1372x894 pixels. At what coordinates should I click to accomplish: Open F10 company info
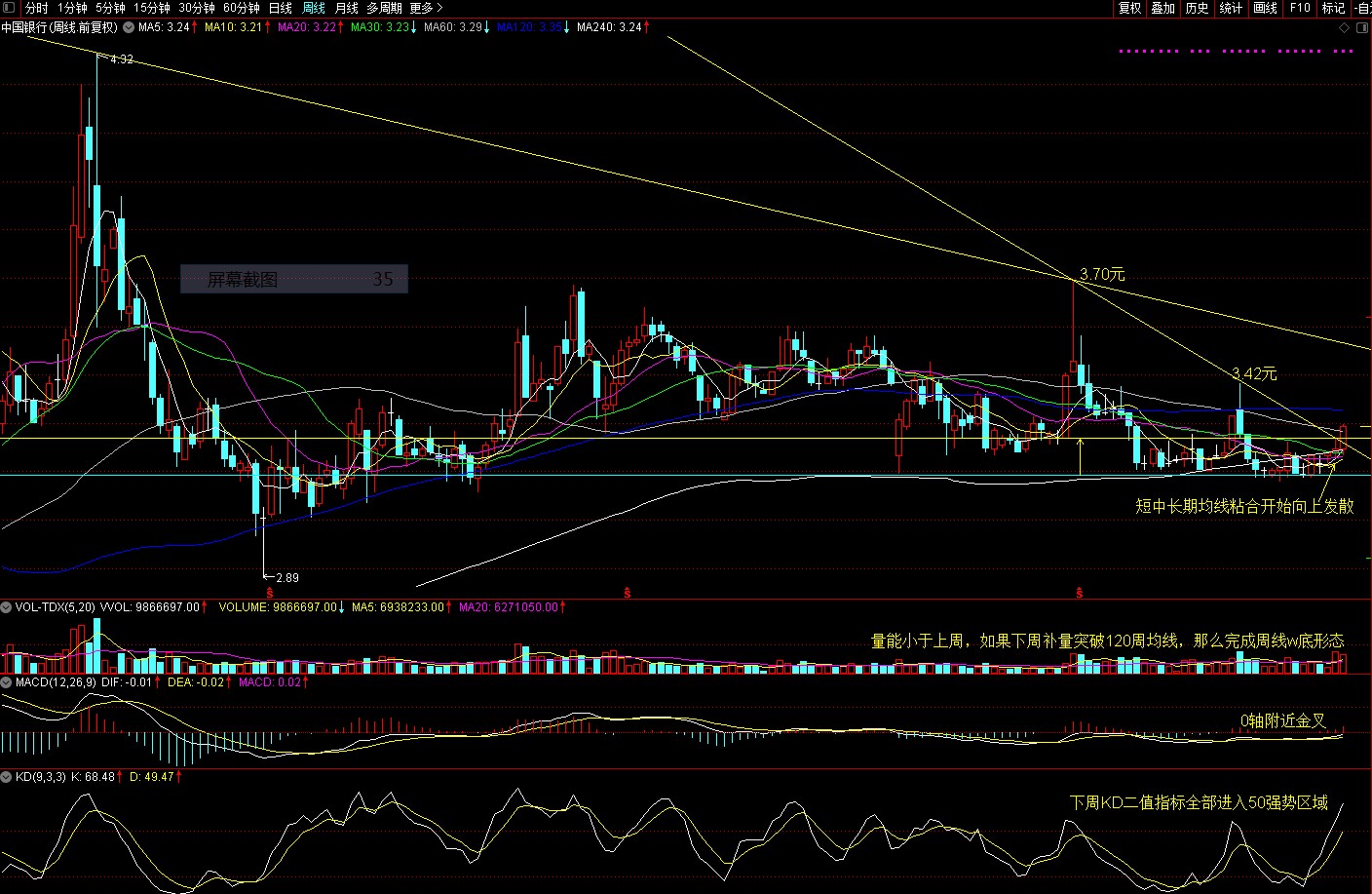pyautogui.click(x=1300, y=8)
